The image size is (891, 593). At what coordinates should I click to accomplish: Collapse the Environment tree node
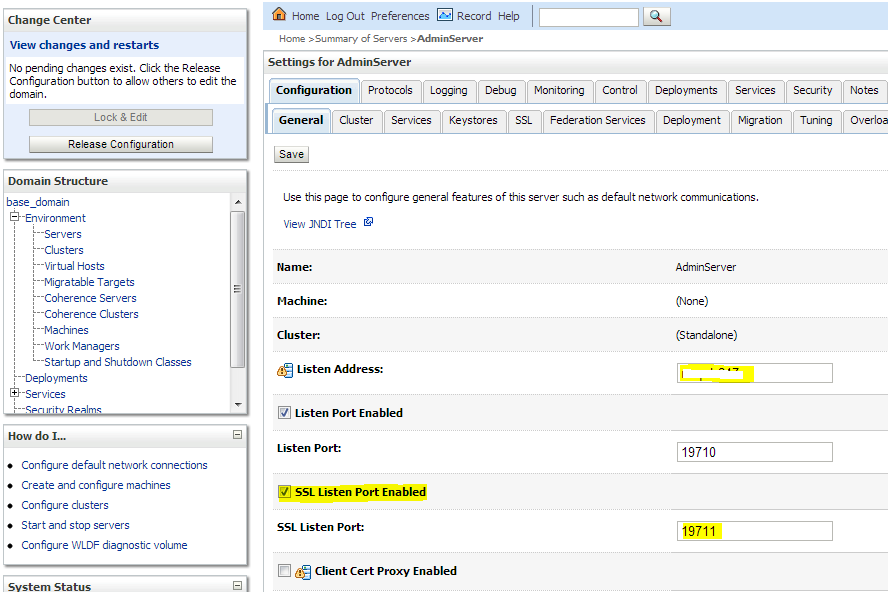pyautogui.click(x=14, y=217)
